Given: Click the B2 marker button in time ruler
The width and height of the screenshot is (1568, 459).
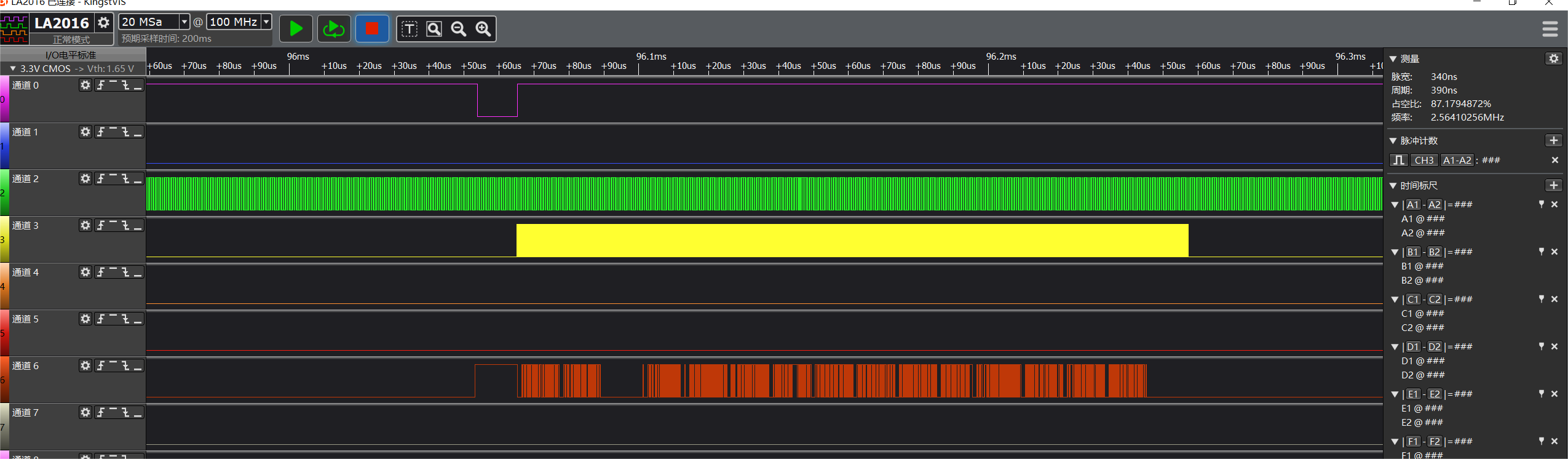Looking at the screenshot, I should pyautogui.click(x=1435, y=252).
